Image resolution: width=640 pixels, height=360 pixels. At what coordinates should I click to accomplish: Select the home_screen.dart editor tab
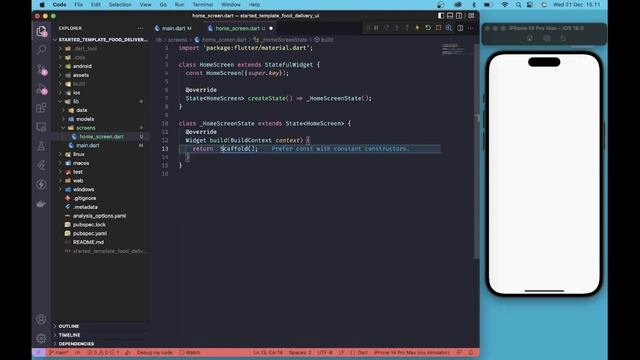pyautogui.click(x=240, y=28)
